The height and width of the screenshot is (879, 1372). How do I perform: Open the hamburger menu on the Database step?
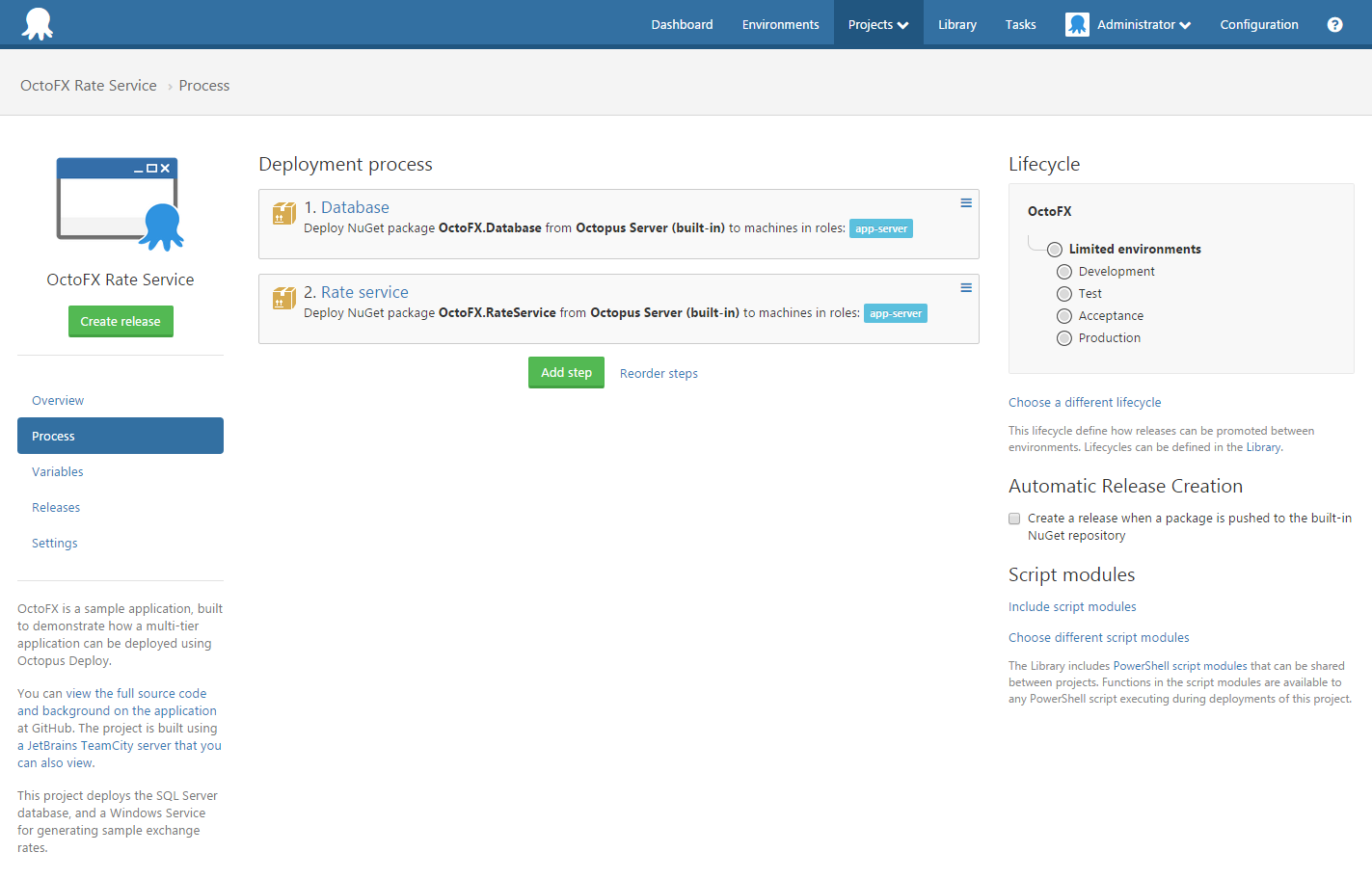966,202
